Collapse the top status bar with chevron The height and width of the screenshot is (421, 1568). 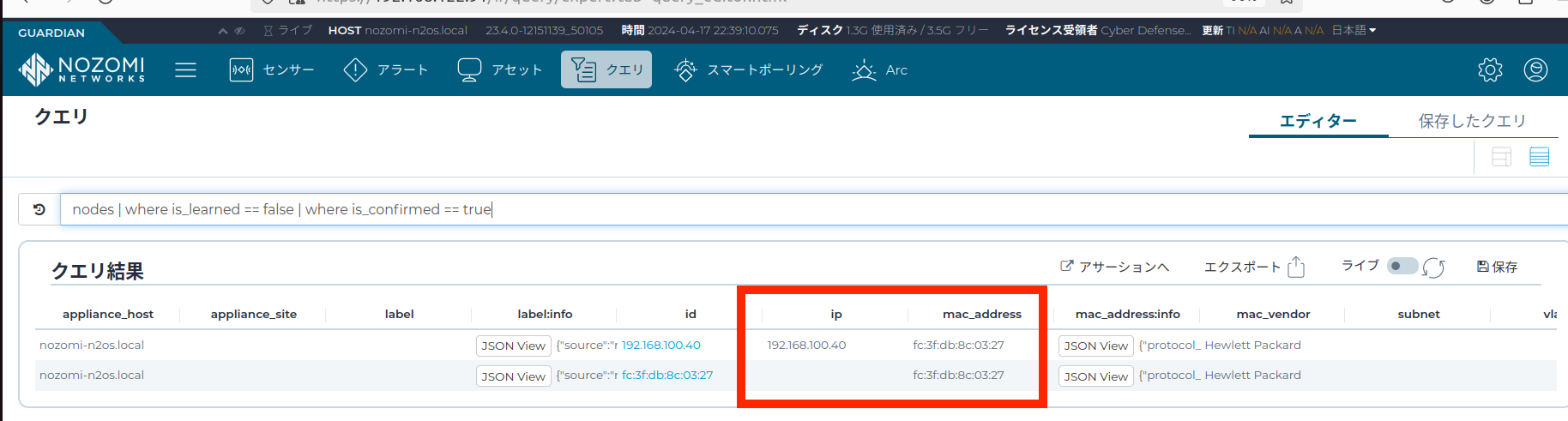pos(223,31)
